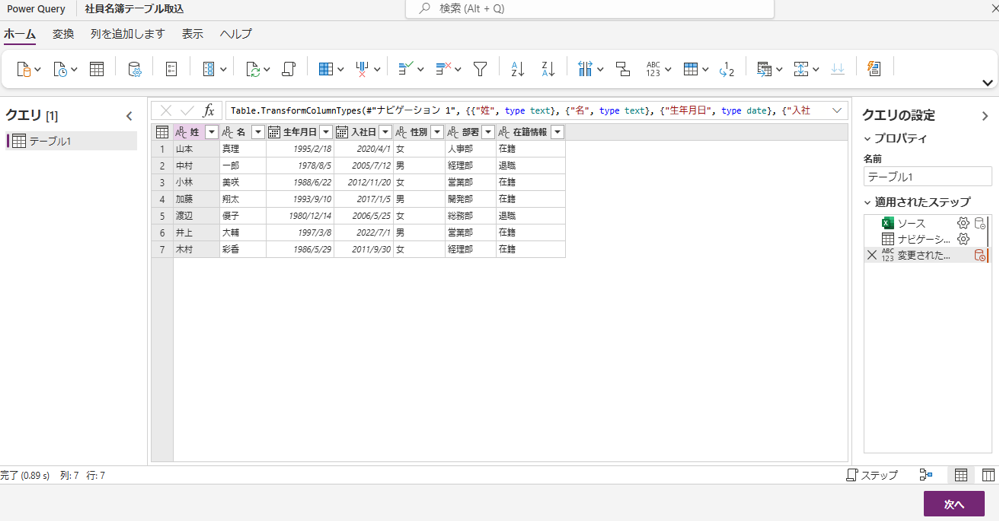Open the 在籍情報 column filter dropdown
Screen dimensions: 999x521
[x=557, y=132]
